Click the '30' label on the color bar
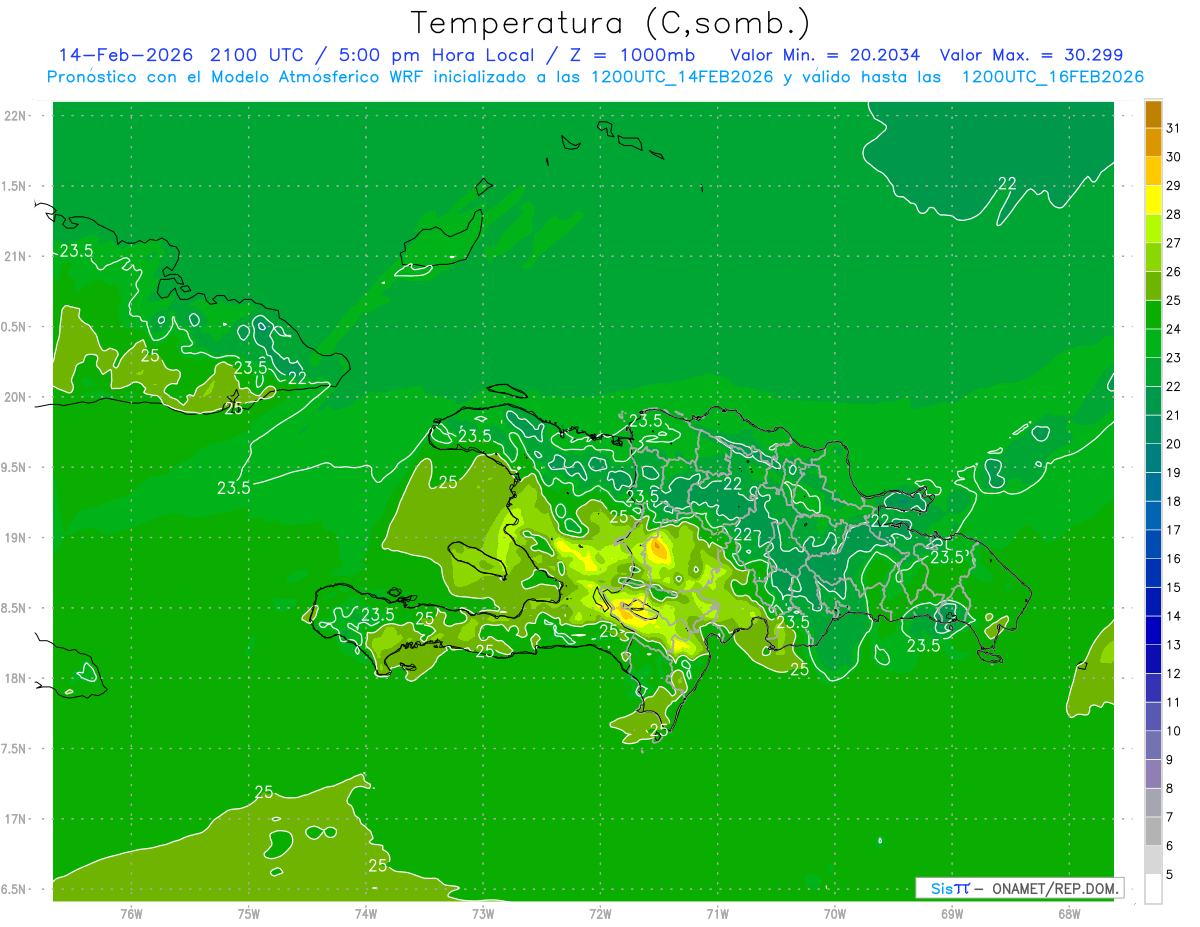Viewport: 1200px width, 927px height. pyautogui.click(x=1173, y=157)
